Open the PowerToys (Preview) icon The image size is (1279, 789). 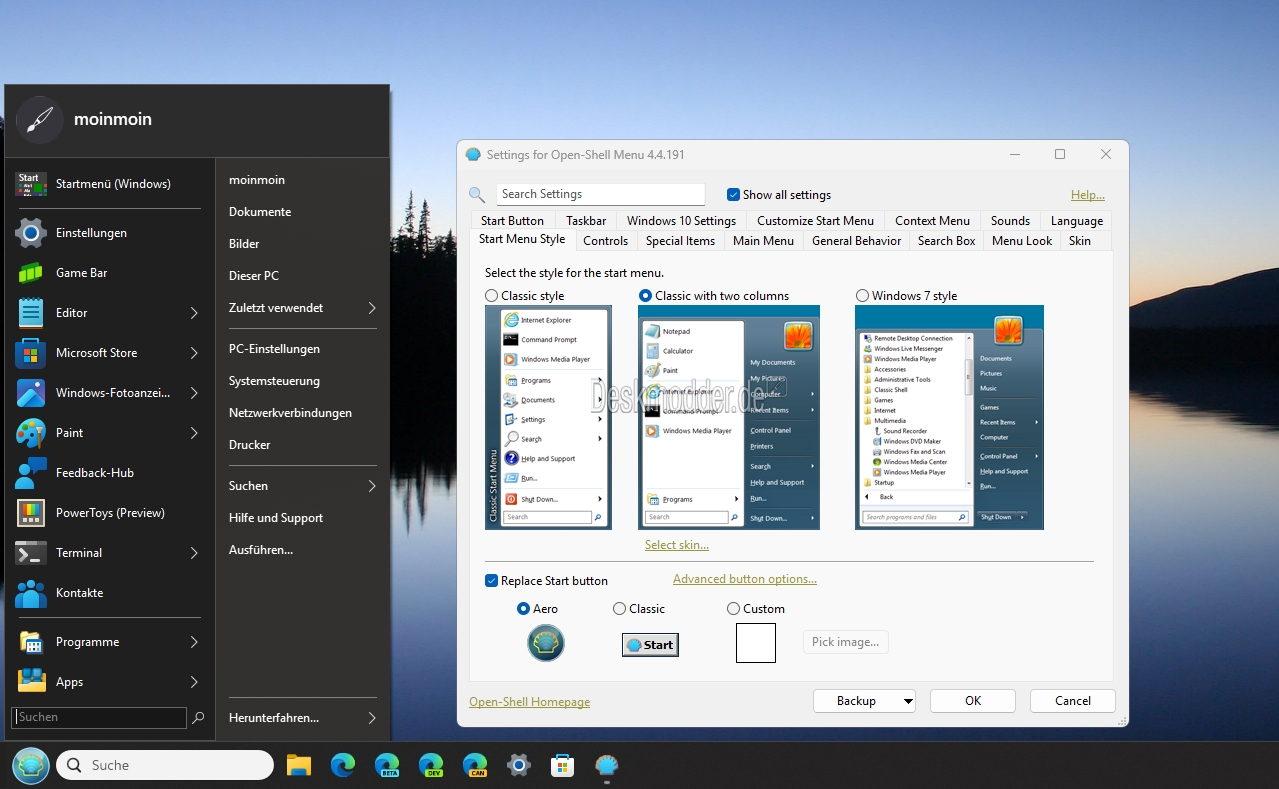click(31, 513)
